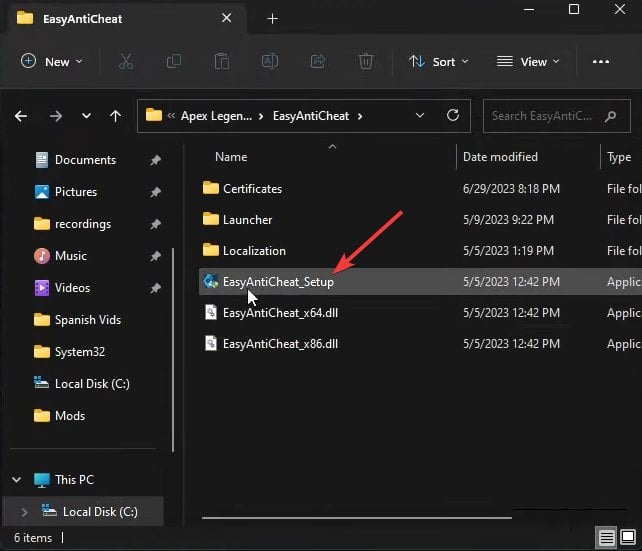This screenshot has width=642, height=551.
Task: Click the horizontal scrollbar in file list
Action: [357, 518]
